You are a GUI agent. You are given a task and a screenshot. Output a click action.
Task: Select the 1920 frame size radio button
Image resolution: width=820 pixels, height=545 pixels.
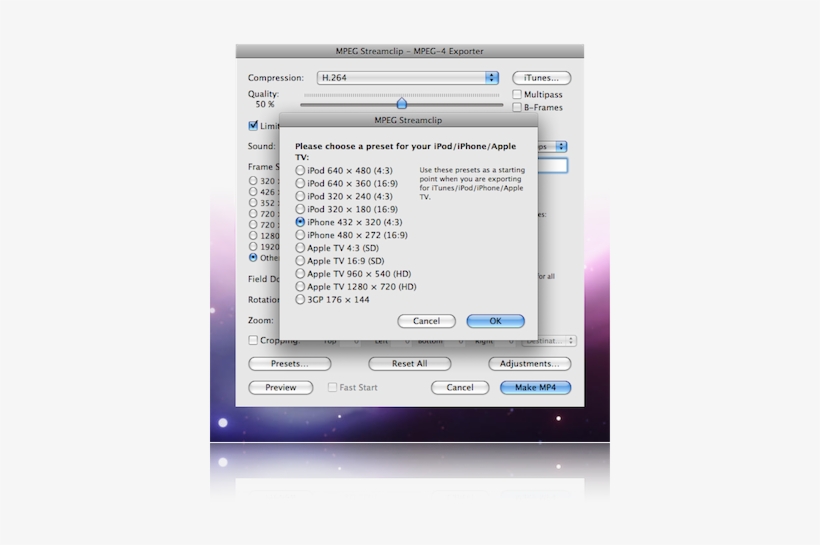tap(253, 246)
